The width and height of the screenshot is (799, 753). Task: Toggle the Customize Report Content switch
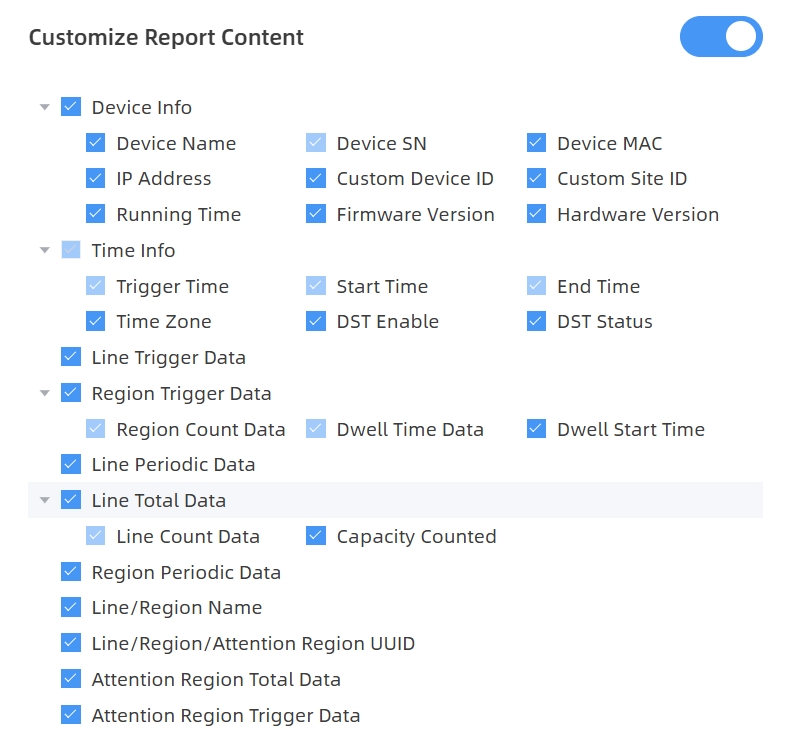click(x=720, y=37)
